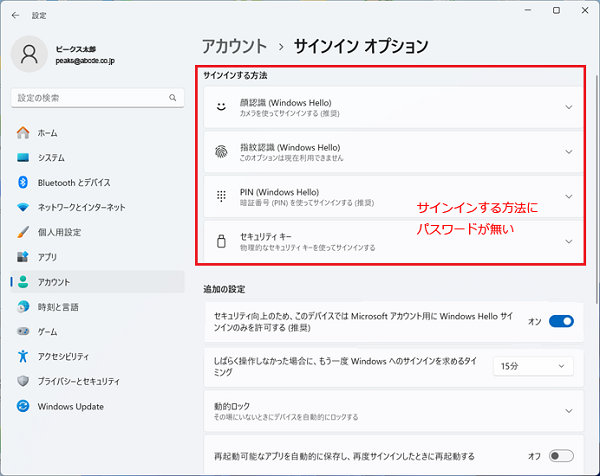This screenshot has height=476, width=600.
Task: Click the Bluetooth とデバイス icon
Action: tap(23, 182)
